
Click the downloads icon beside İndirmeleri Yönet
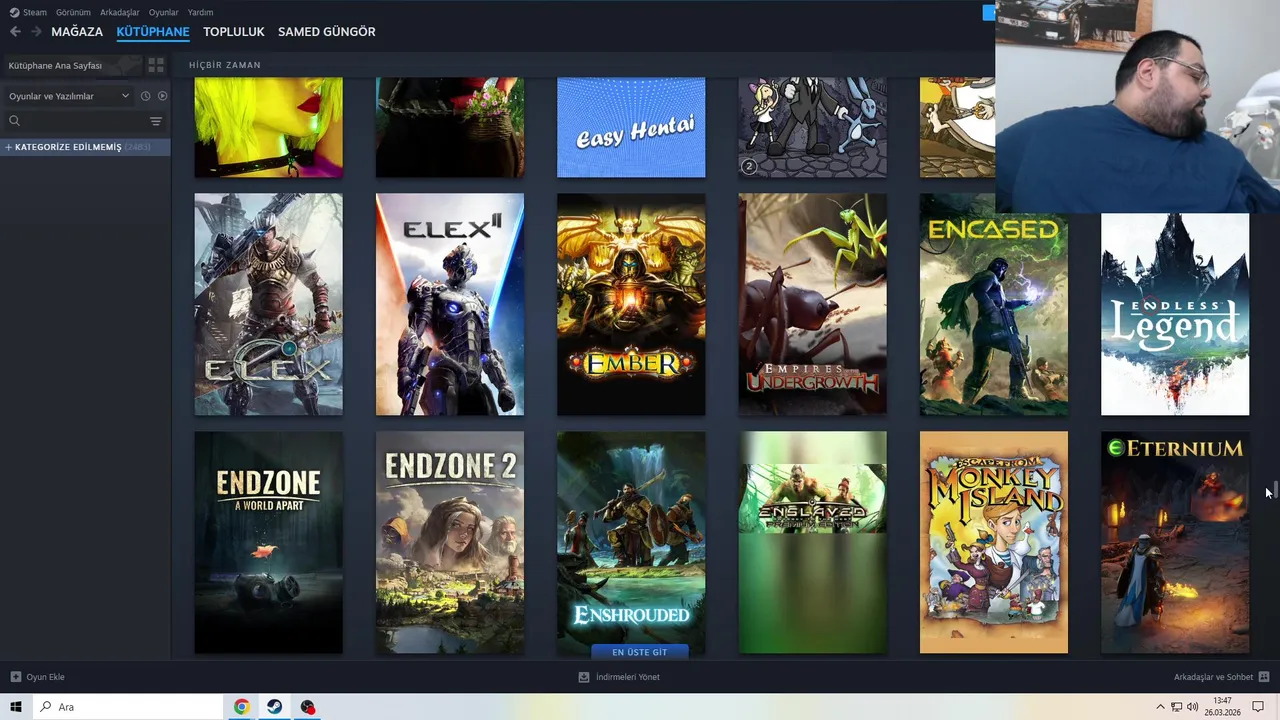[584, 677]
